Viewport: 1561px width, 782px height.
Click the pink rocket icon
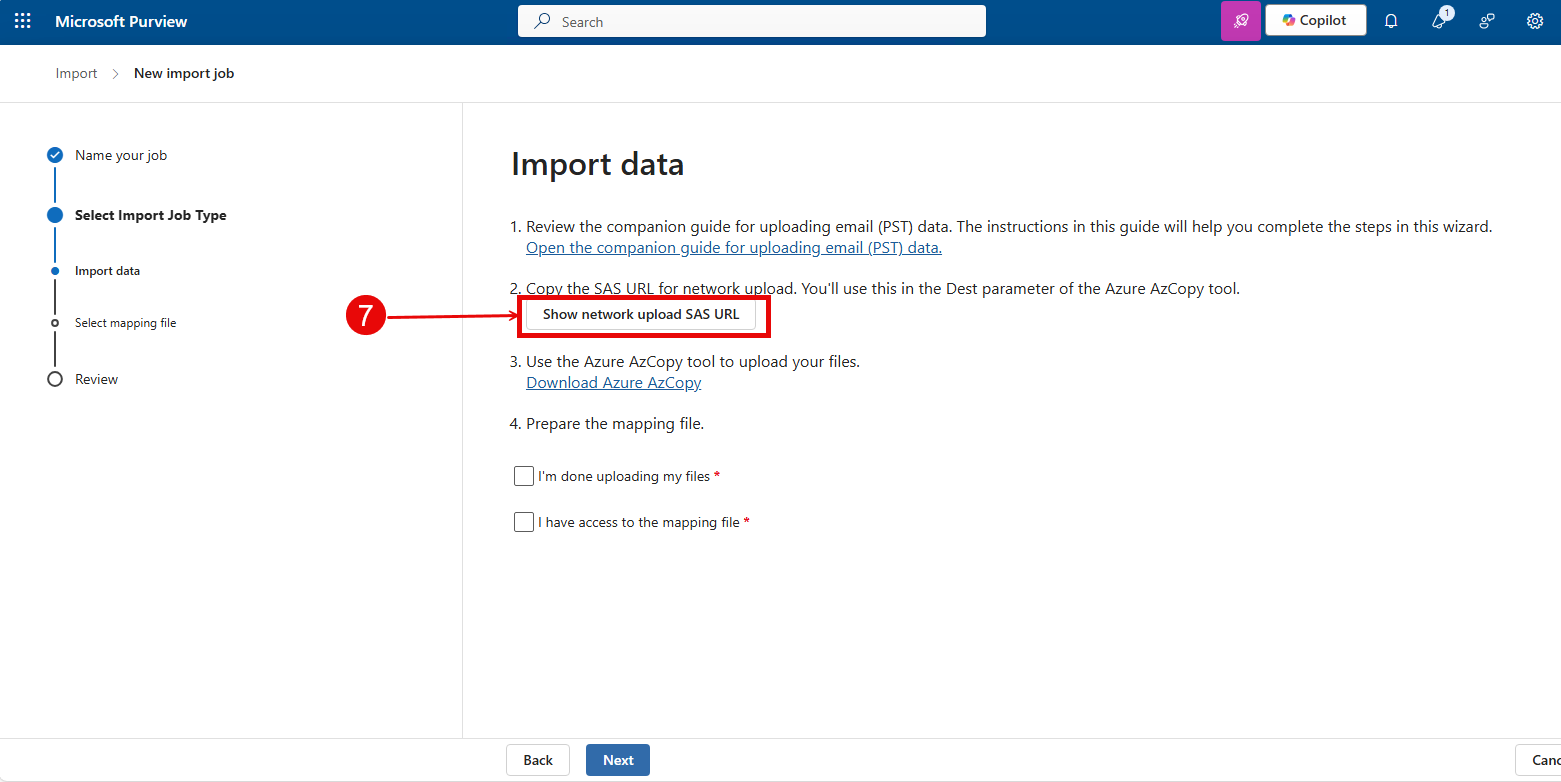(1240, 21)
